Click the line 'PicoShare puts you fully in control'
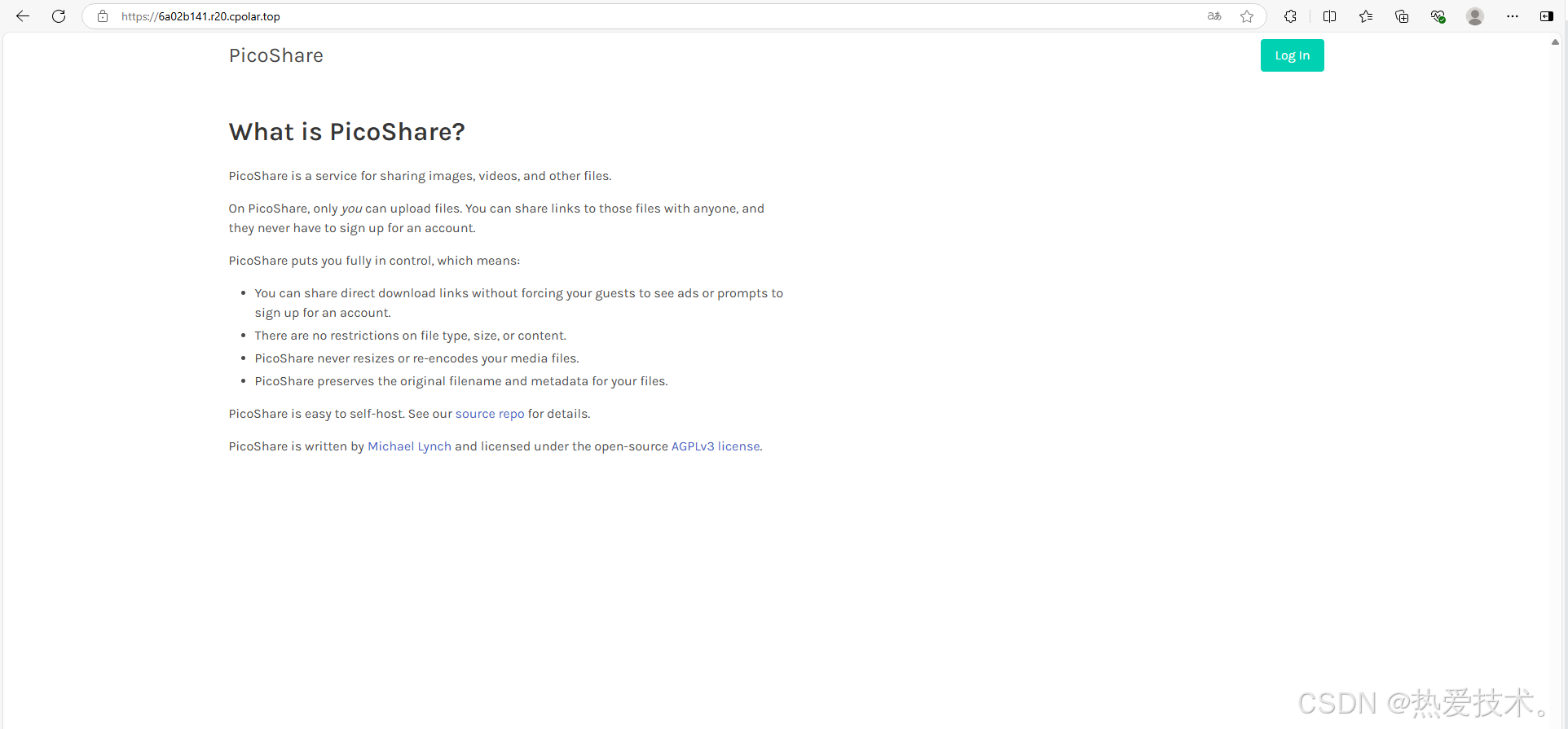This screenshot has width=1568, height=729. click(x=374, y=261)
